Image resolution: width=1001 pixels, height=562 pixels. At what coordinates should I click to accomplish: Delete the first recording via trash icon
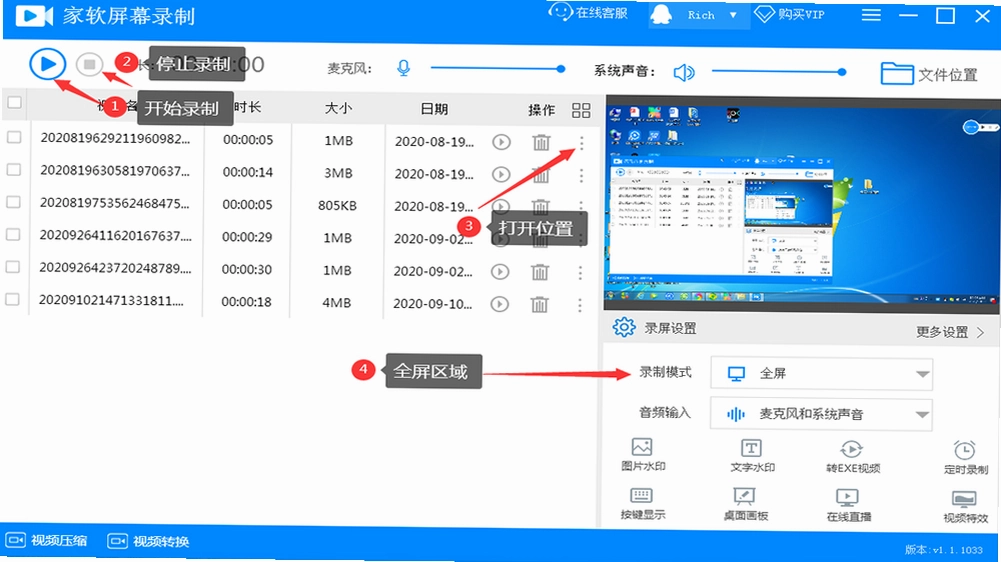pyautogui.click(x=541, y=142)
